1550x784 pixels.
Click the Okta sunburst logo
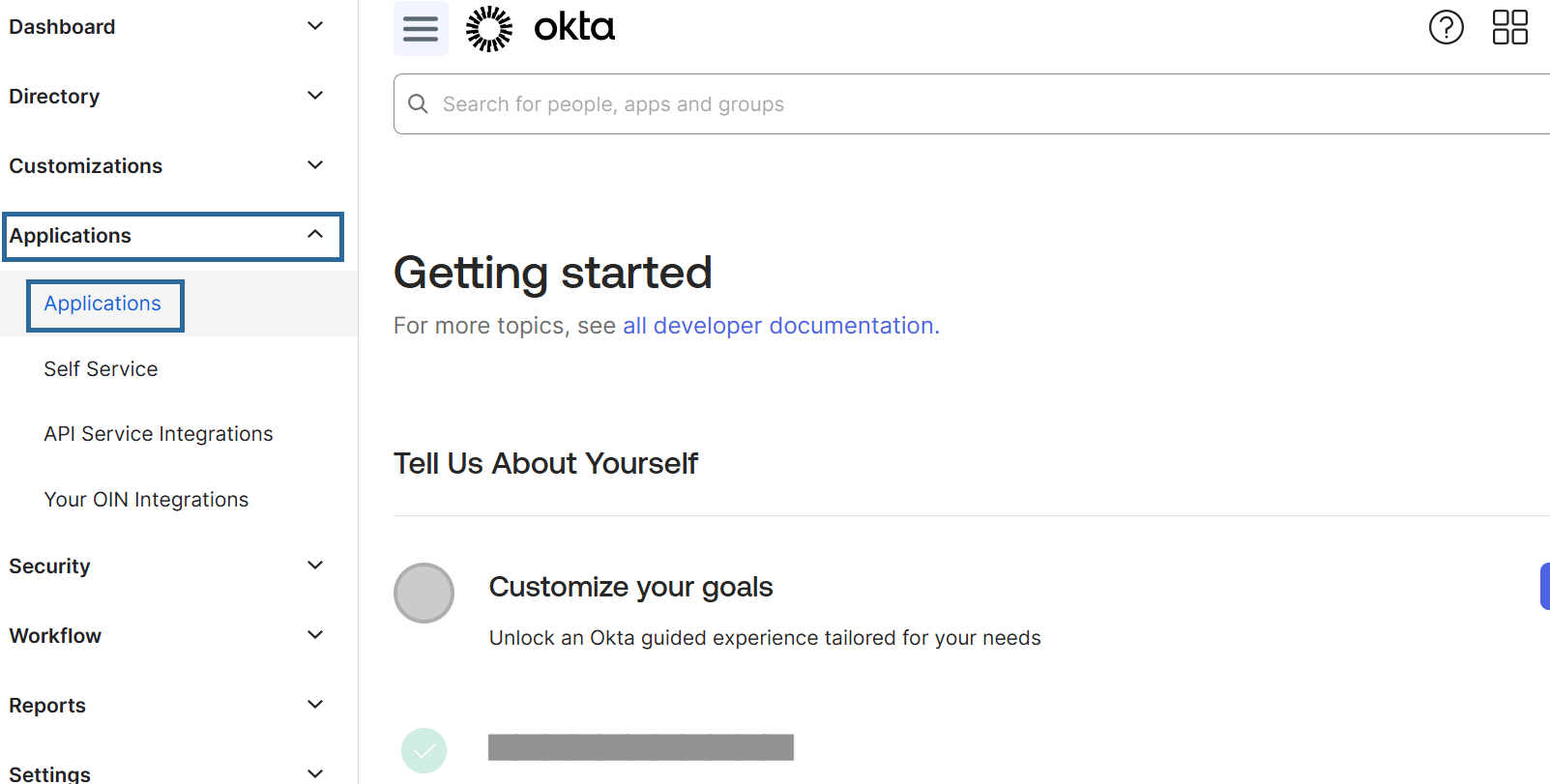(489, 28)
